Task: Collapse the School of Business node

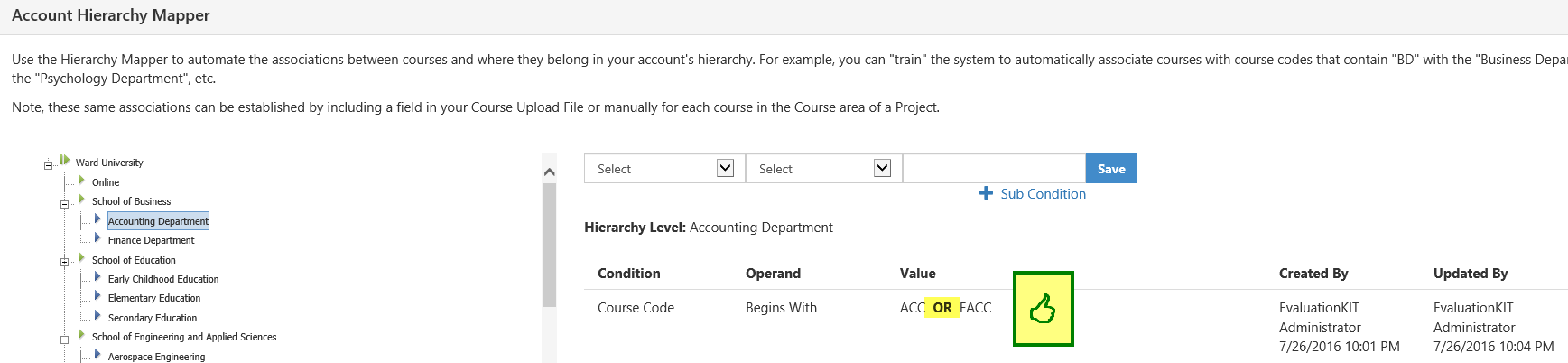Action: click(x=64, y=203)
